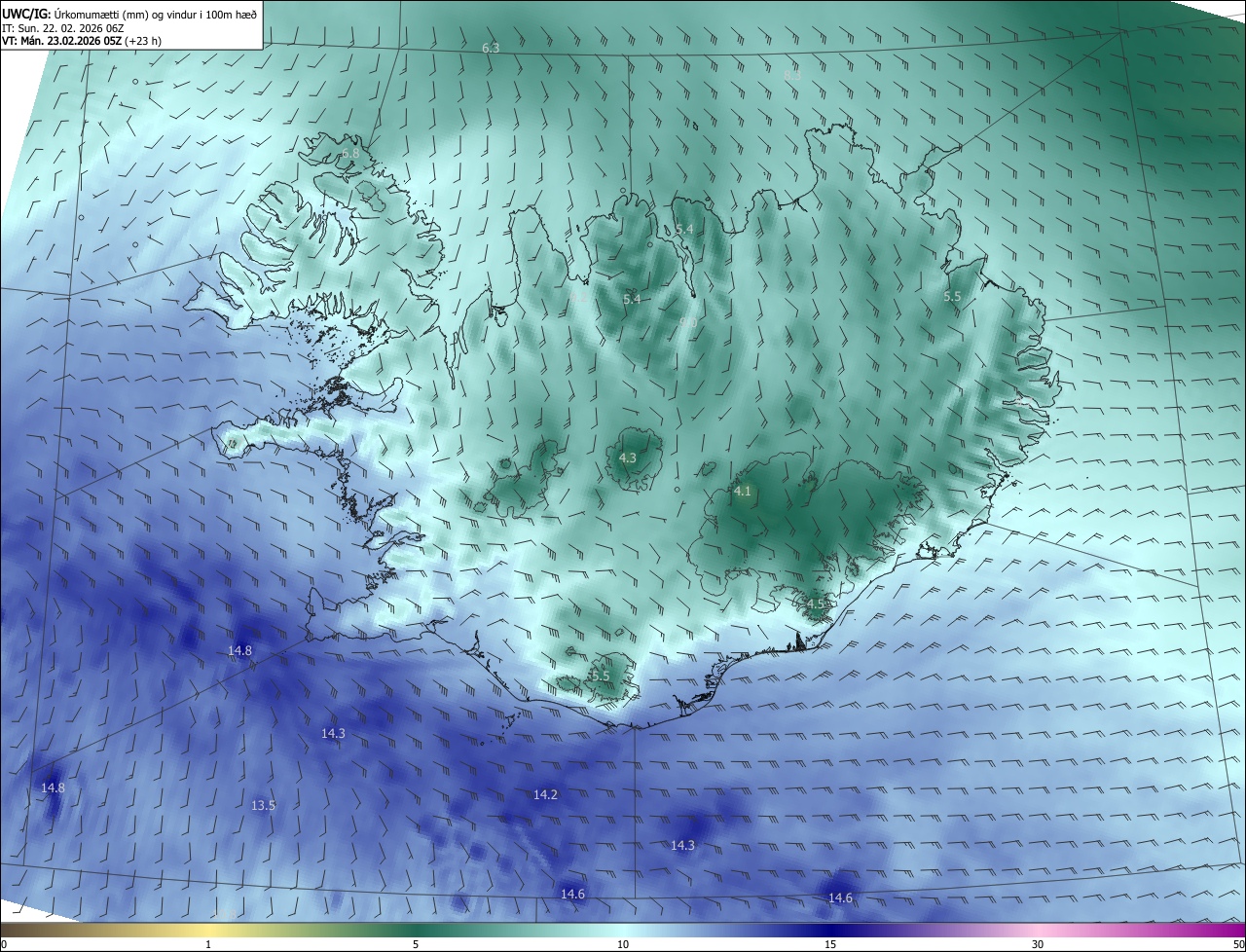
Task: Click the colorbar tick label 50
Action: click(x=1238, y=944)
